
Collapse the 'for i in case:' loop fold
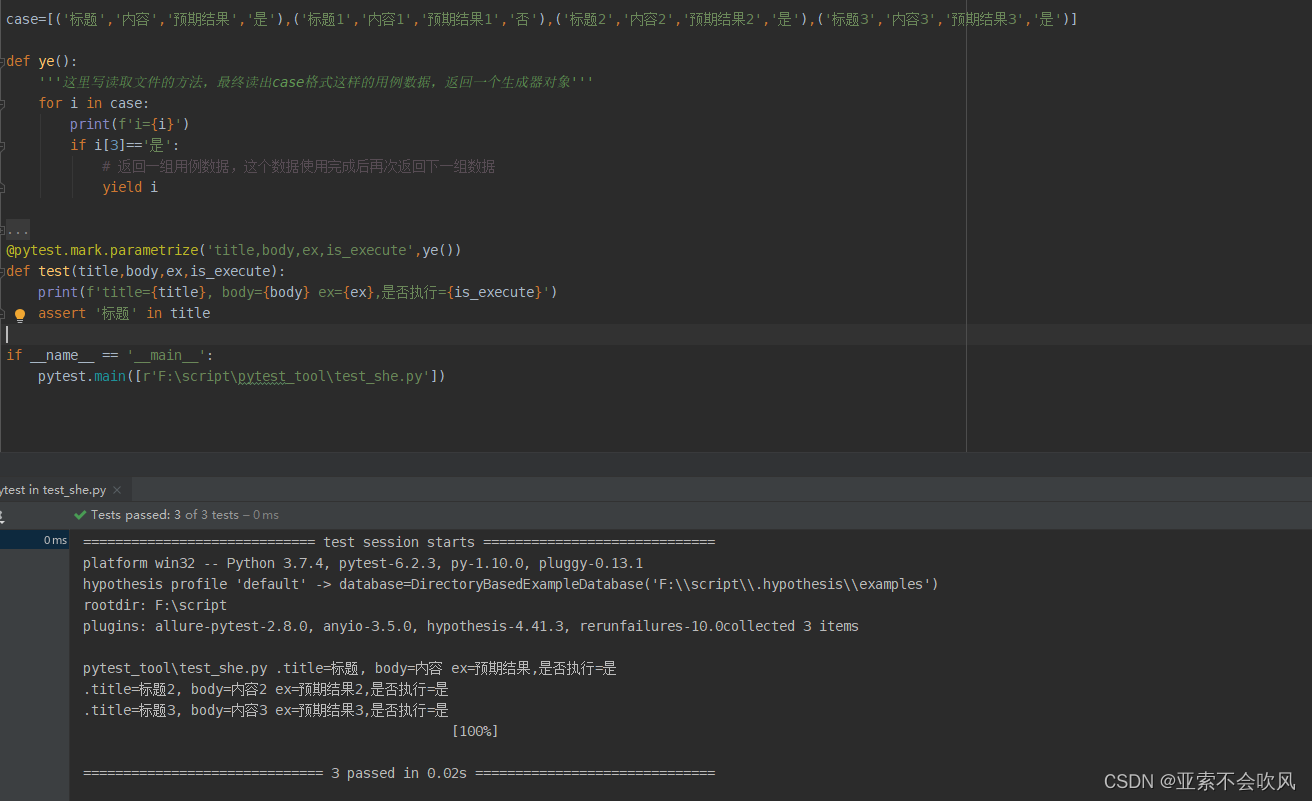3,103
